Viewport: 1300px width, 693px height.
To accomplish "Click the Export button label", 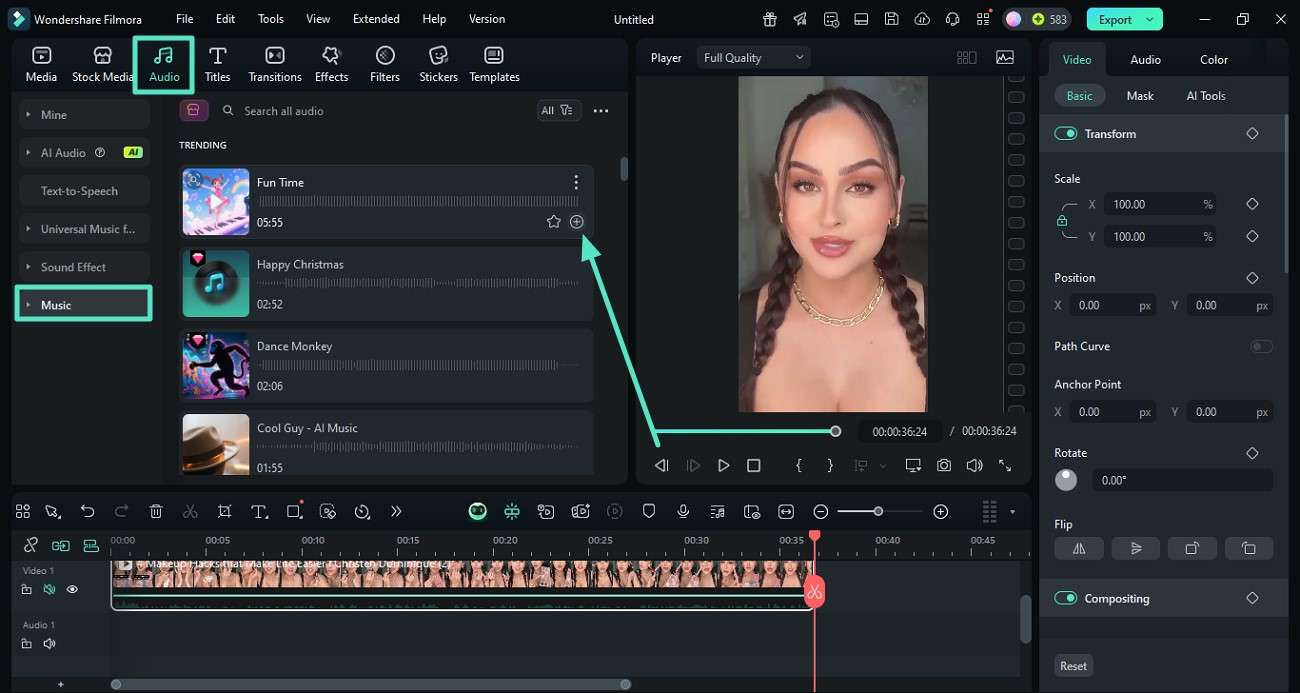I will coord(1115,19).
